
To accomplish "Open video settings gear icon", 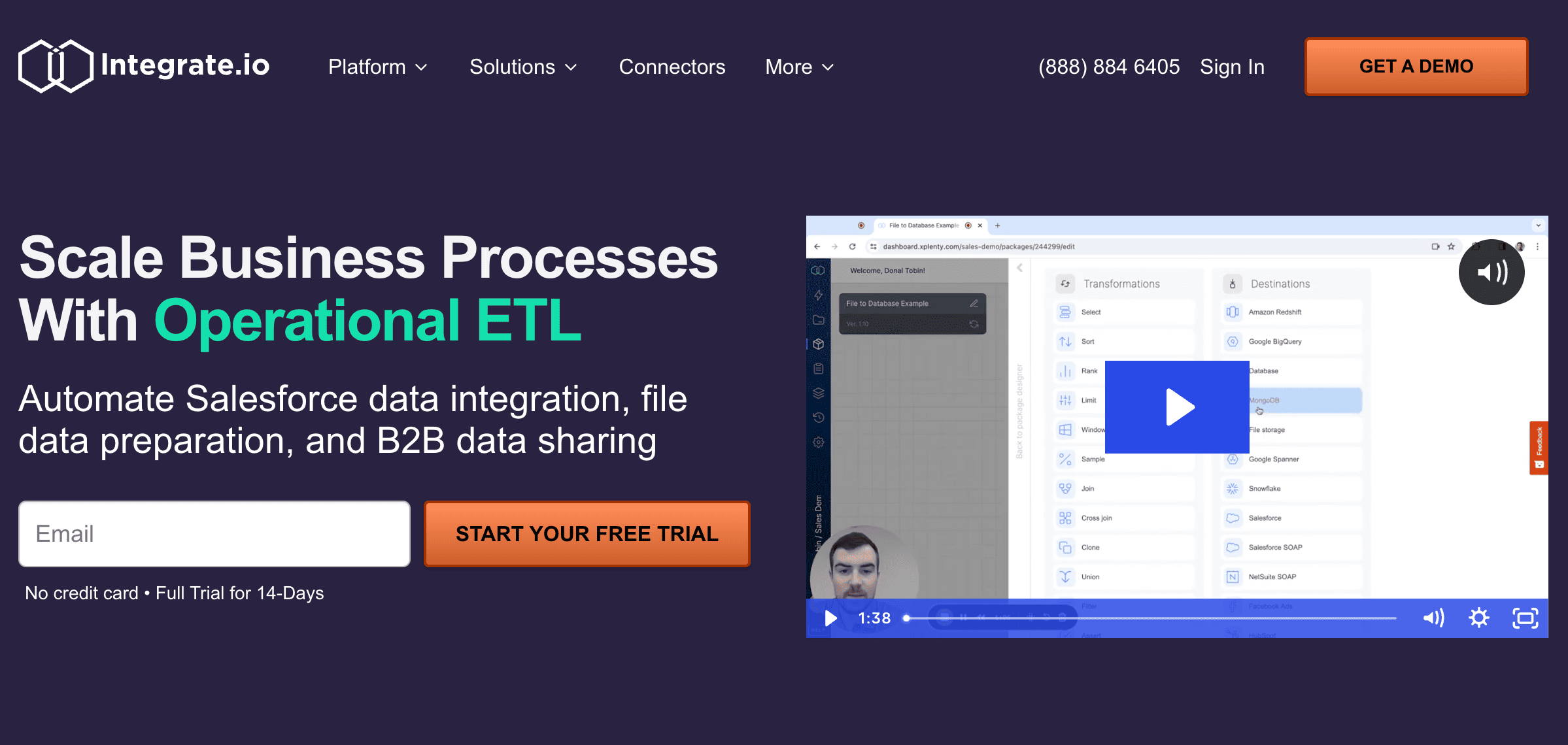I will coord(1479,618).
